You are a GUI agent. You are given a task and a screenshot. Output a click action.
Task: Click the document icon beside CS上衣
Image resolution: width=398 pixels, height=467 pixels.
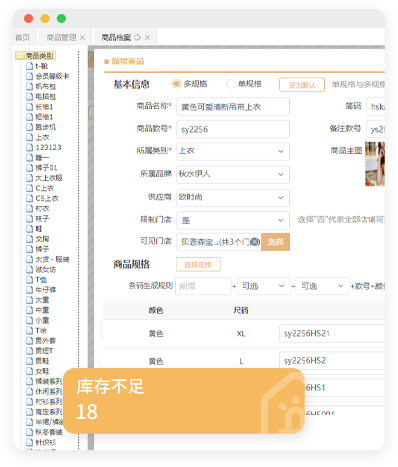pos(29,198)
